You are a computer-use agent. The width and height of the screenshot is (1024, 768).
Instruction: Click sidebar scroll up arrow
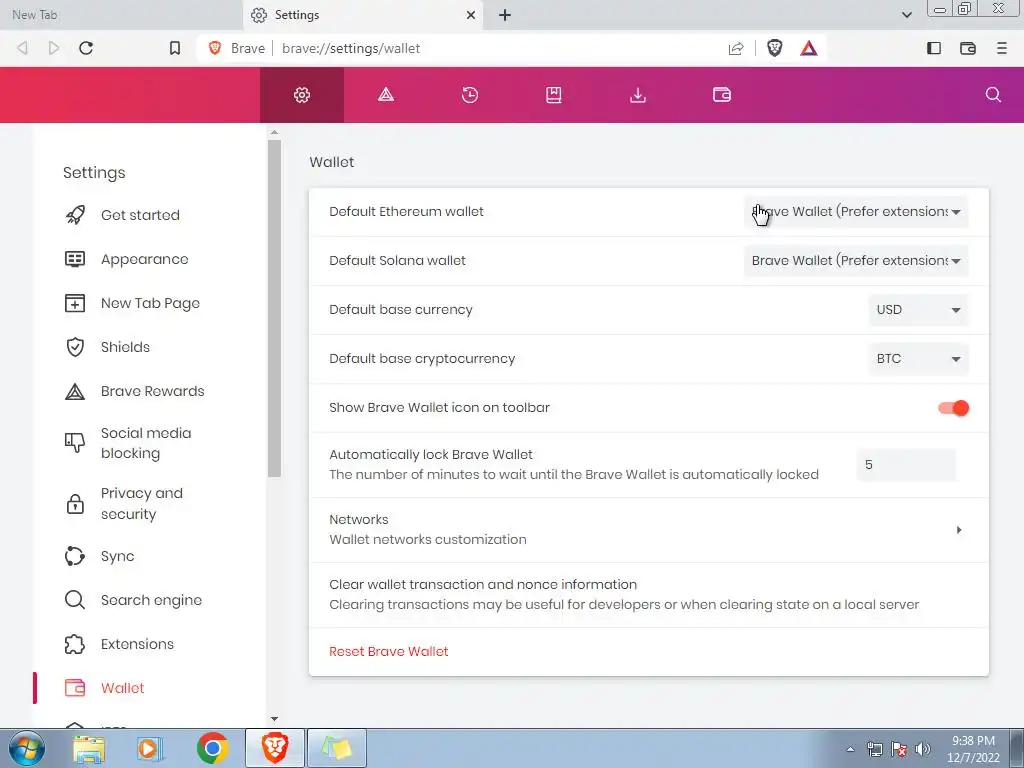click(x=274, y=133)
